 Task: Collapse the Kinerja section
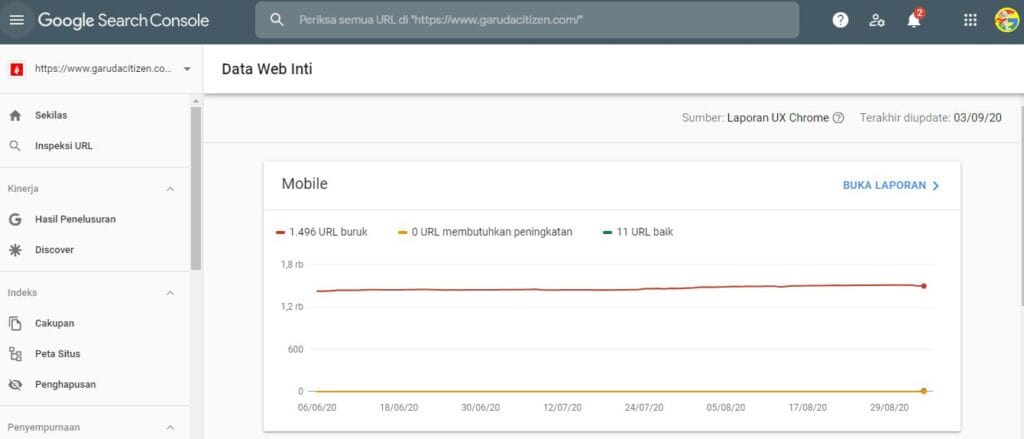pos(170,189)
